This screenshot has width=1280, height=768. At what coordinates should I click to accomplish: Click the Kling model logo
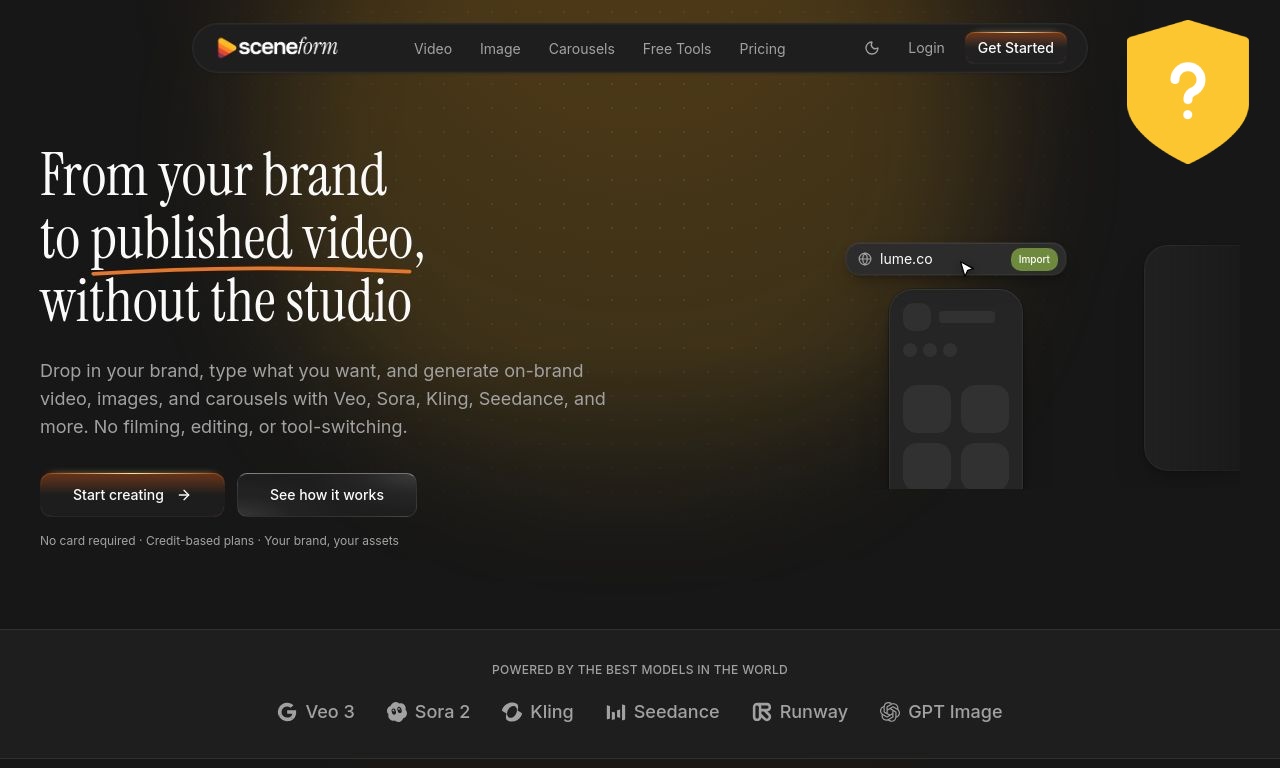[512, 712]
